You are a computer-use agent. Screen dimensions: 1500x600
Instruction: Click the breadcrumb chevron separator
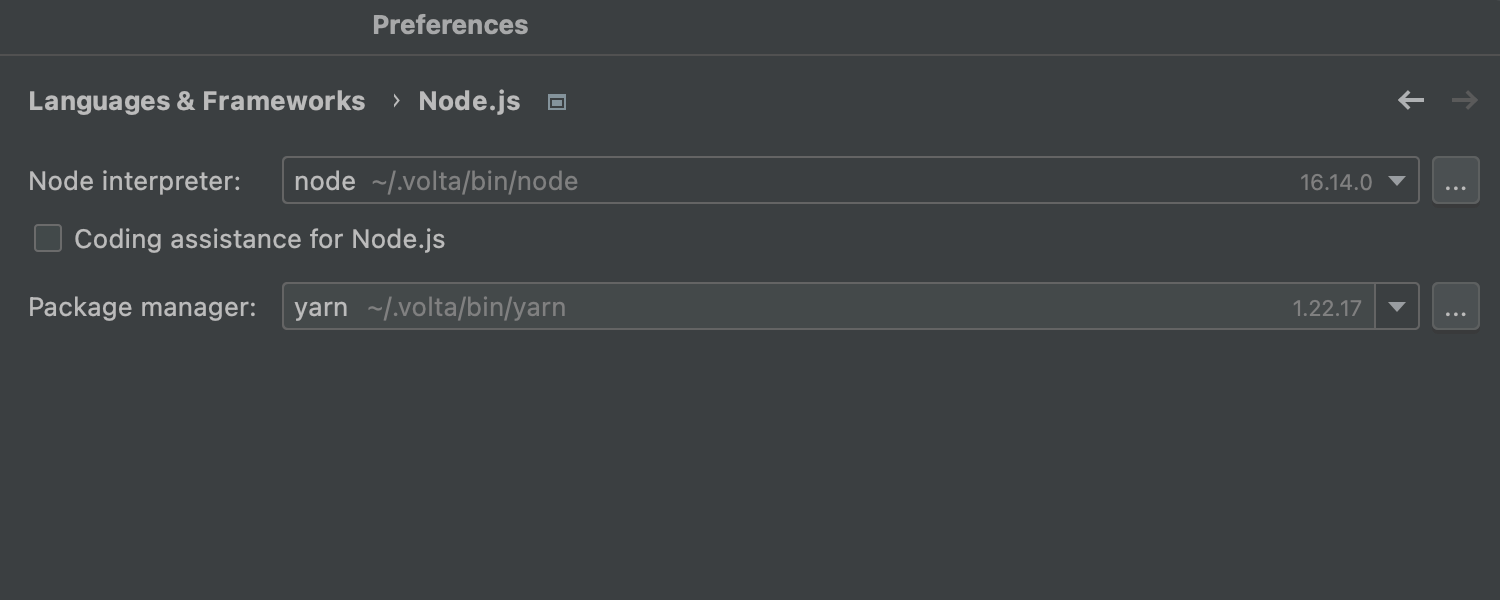click(x=396, y=101)
